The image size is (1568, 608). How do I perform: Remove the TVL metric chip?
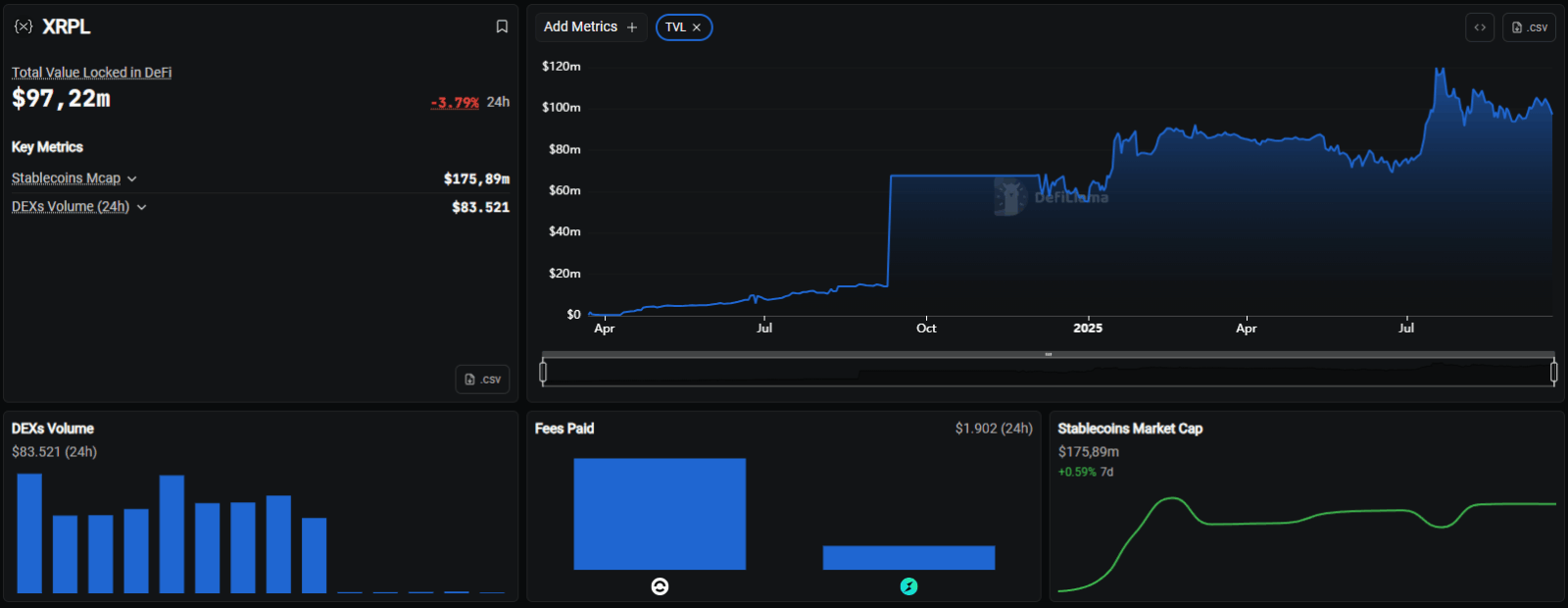pyautogui.click(x=697, y=27)
